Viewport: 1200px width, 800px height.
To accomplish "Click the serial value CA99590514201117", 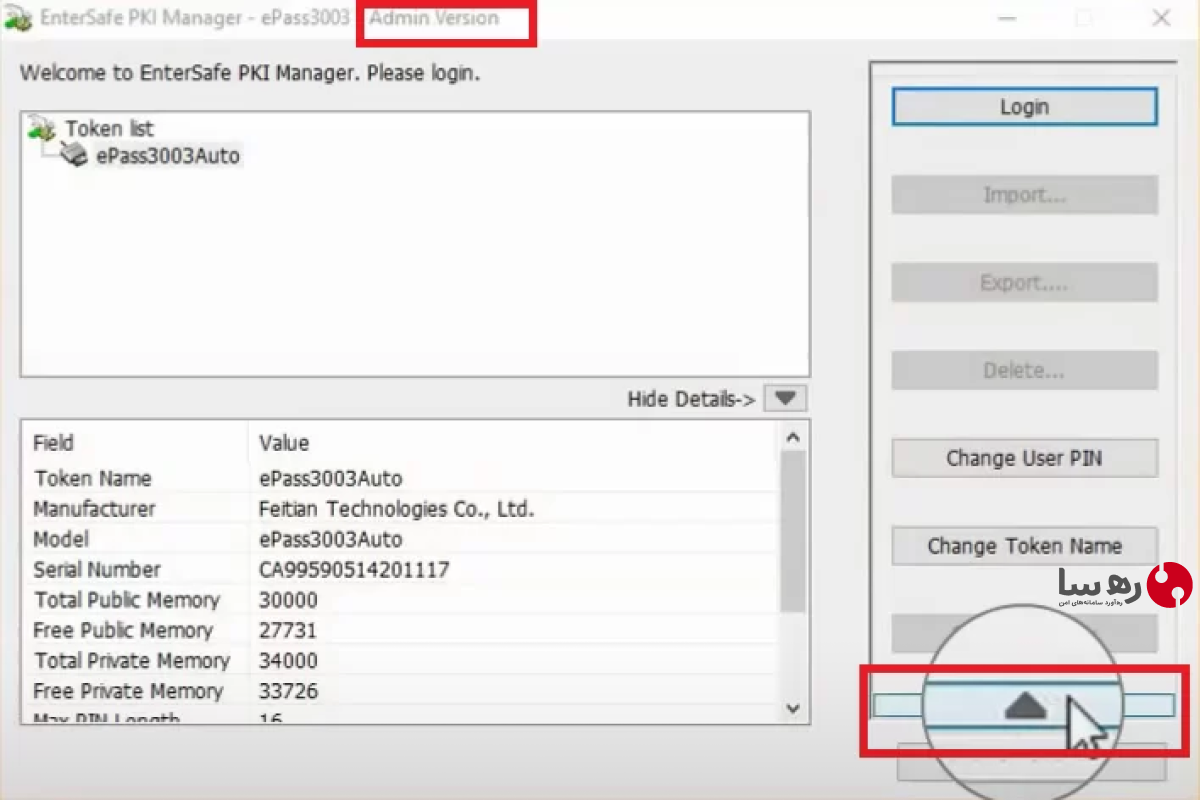I will 354,570.
